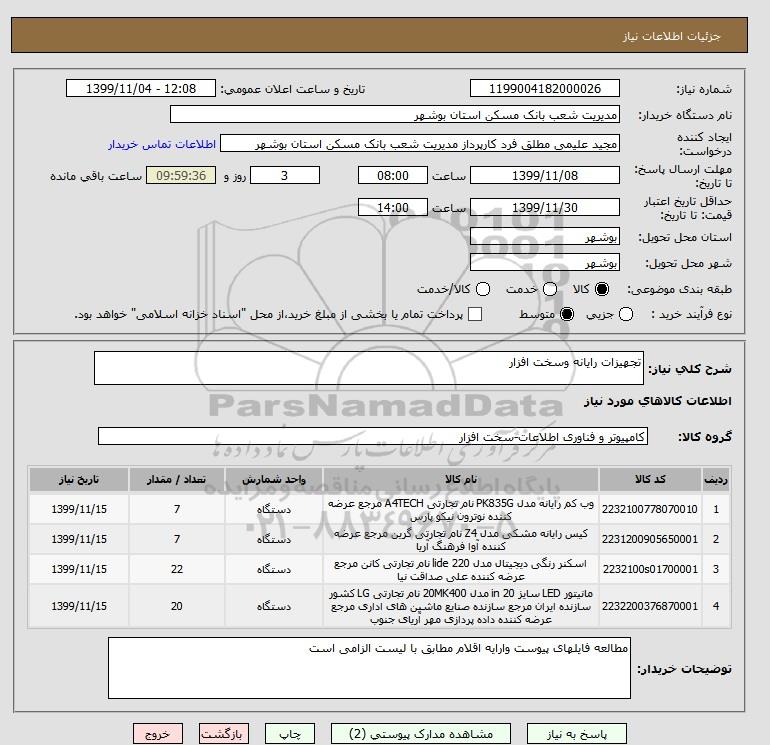
Task: Click the response deadline date field 1399/11/08
Action: click(x=545, y=175)
